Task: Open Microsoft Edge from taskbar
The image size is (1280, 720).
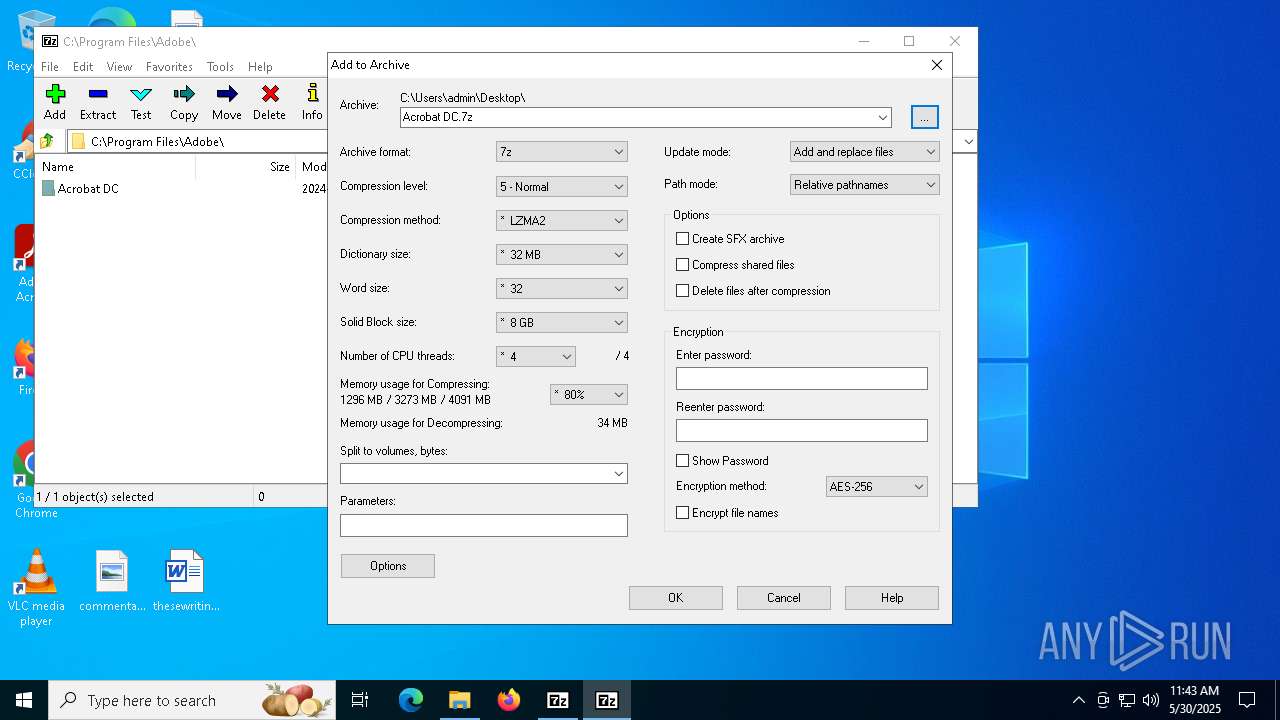Action: pyautogui.click(x=411, y=700)
